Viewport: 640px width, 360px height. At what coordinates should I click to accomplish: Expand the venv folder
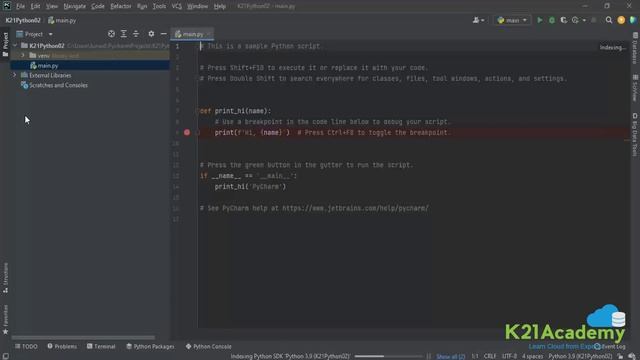(23, 56)
